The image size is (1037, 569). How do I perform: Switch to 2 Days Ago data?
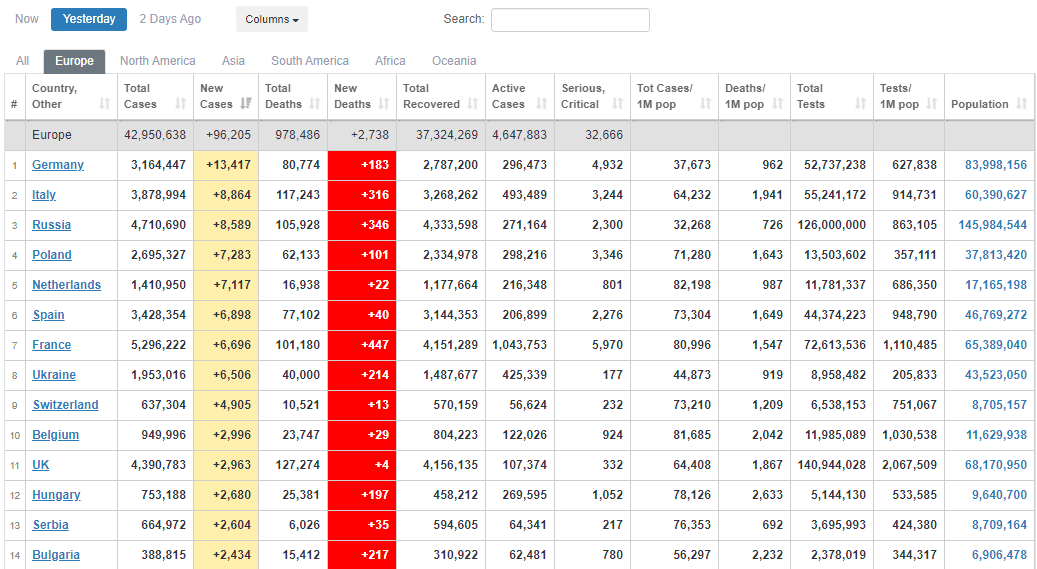[170, 19]
